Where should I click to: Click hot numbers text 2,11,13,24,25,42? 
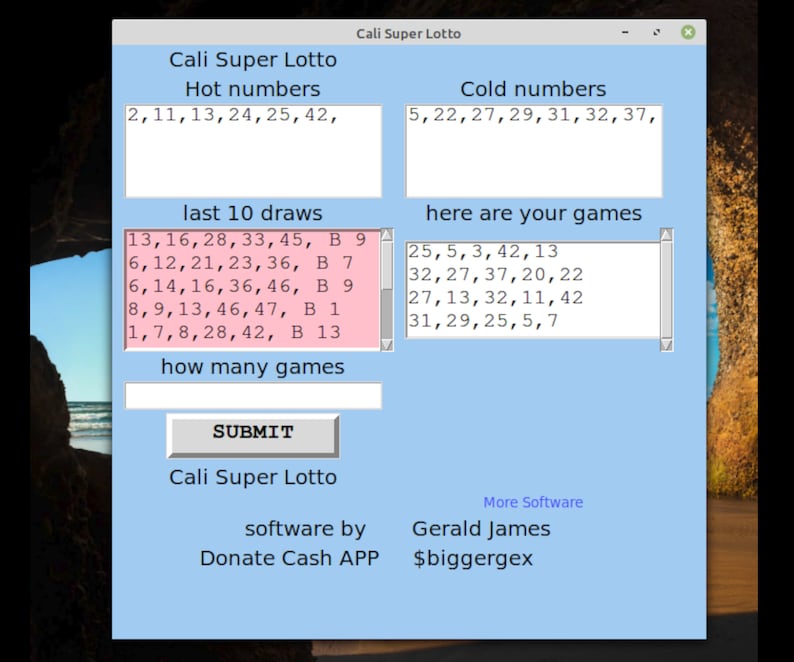[232, 115]
